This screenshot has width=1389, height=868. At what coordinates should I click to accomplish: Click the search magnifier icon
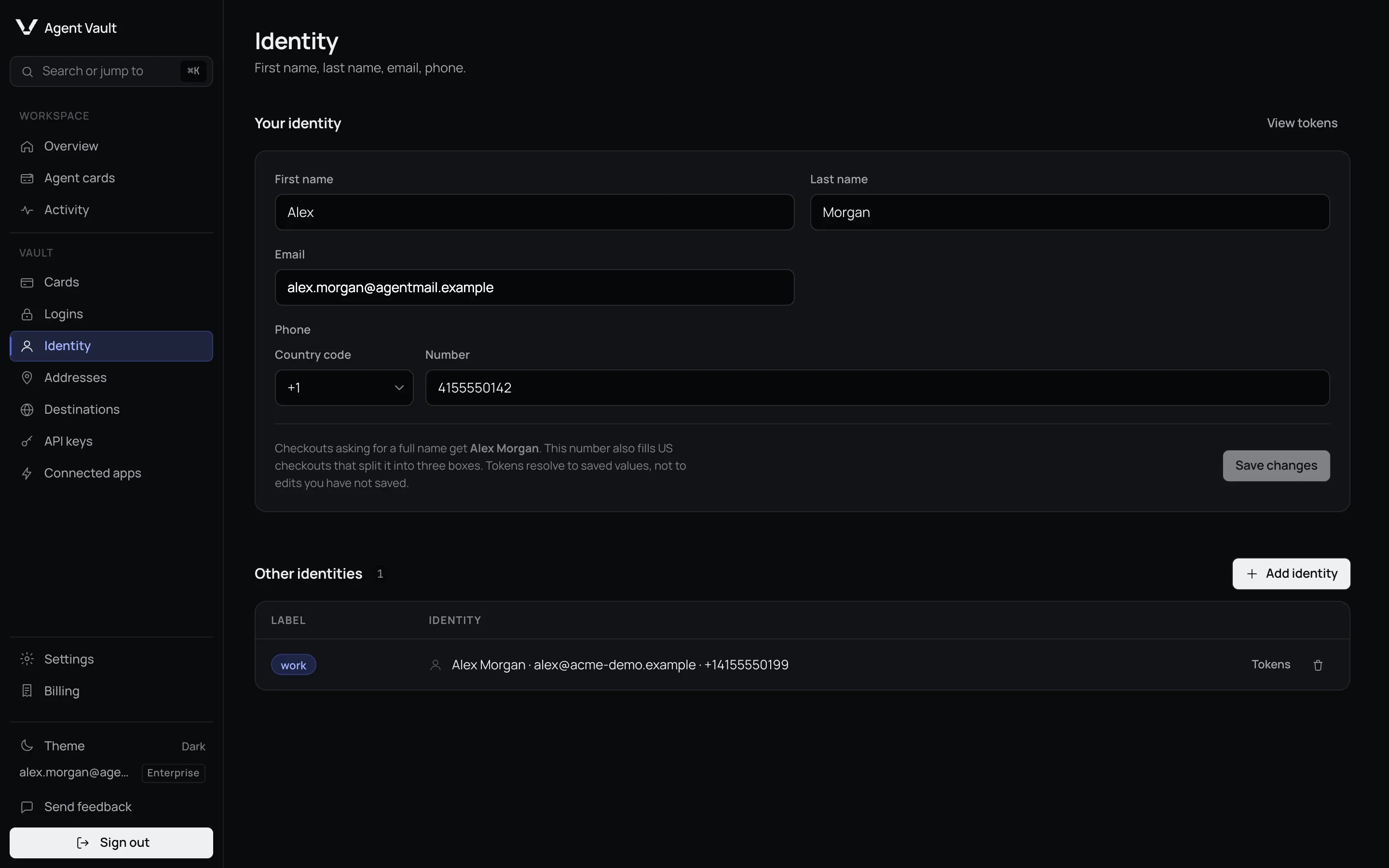pos(27,71)
